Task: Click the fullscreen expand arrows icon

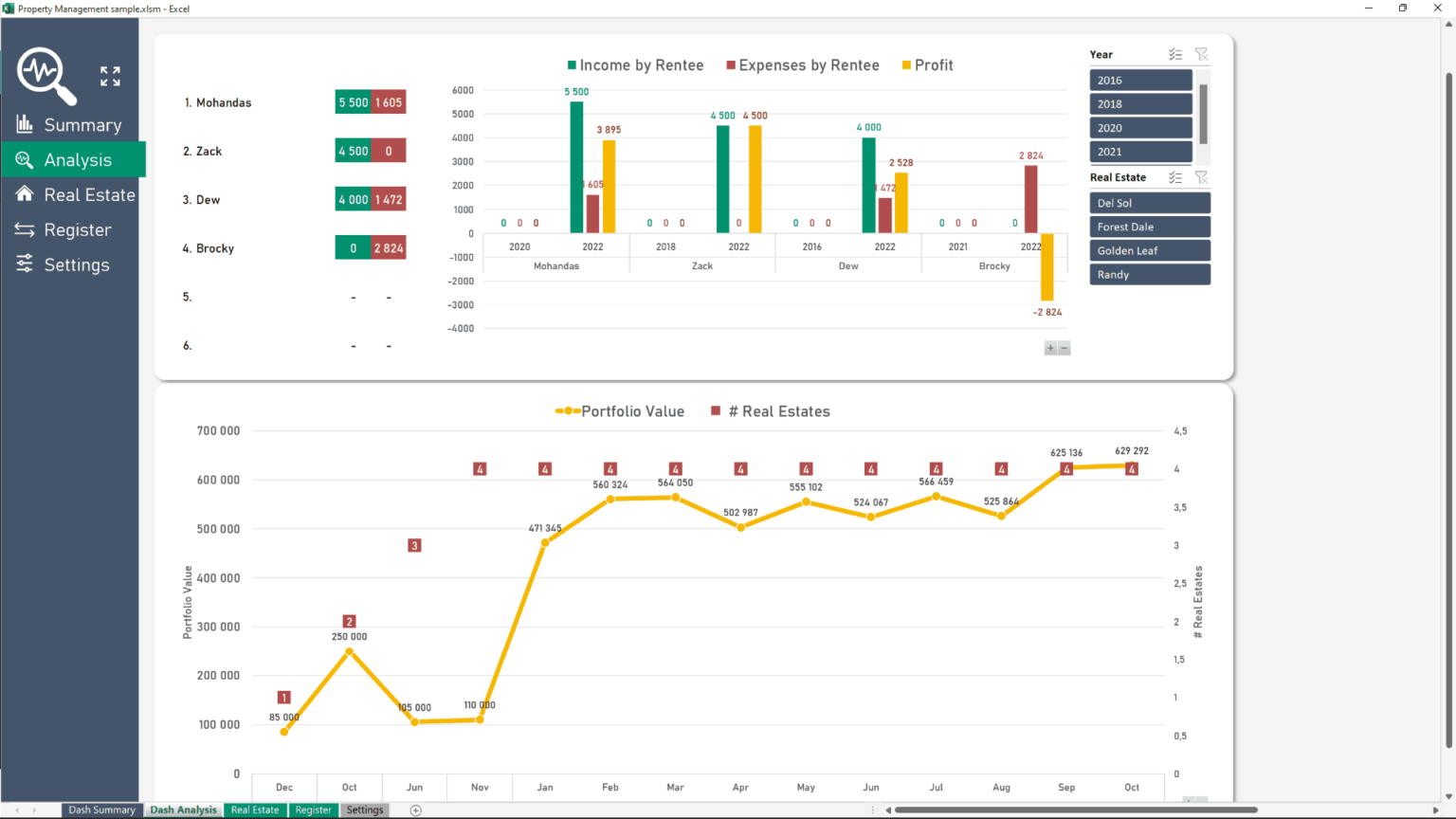Action: click(x=110, y=76)
